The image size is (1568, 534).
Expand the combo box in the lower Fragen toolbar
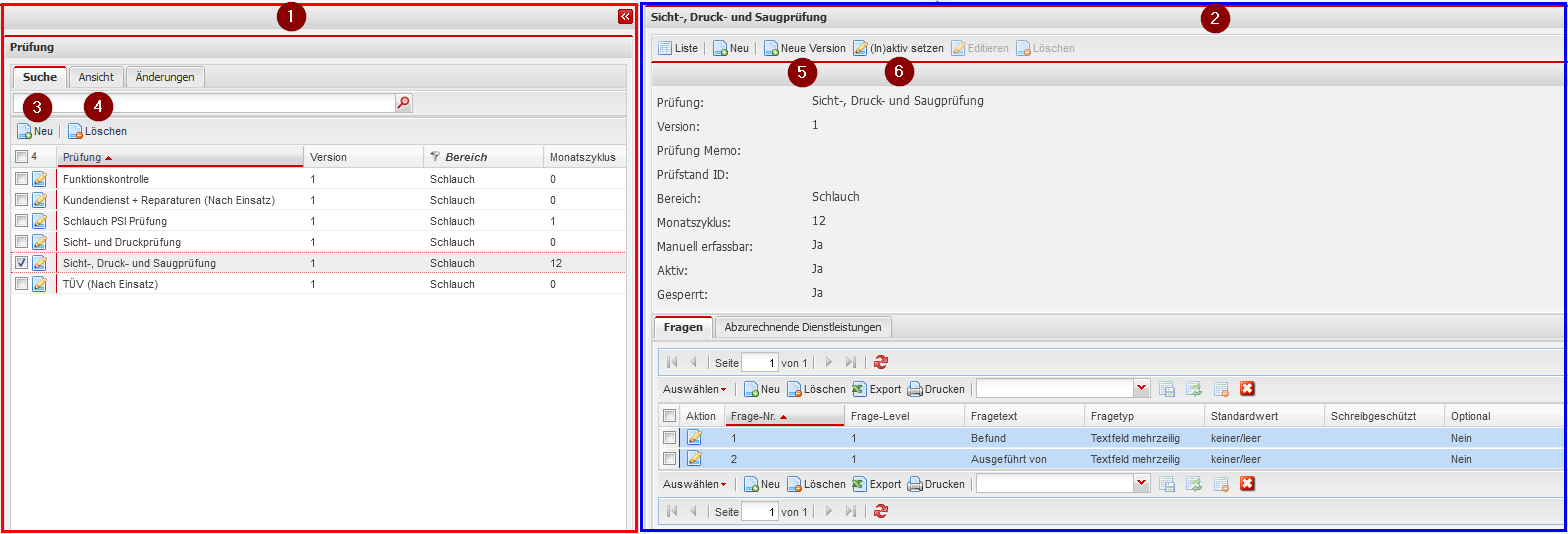coord(1142,484)
